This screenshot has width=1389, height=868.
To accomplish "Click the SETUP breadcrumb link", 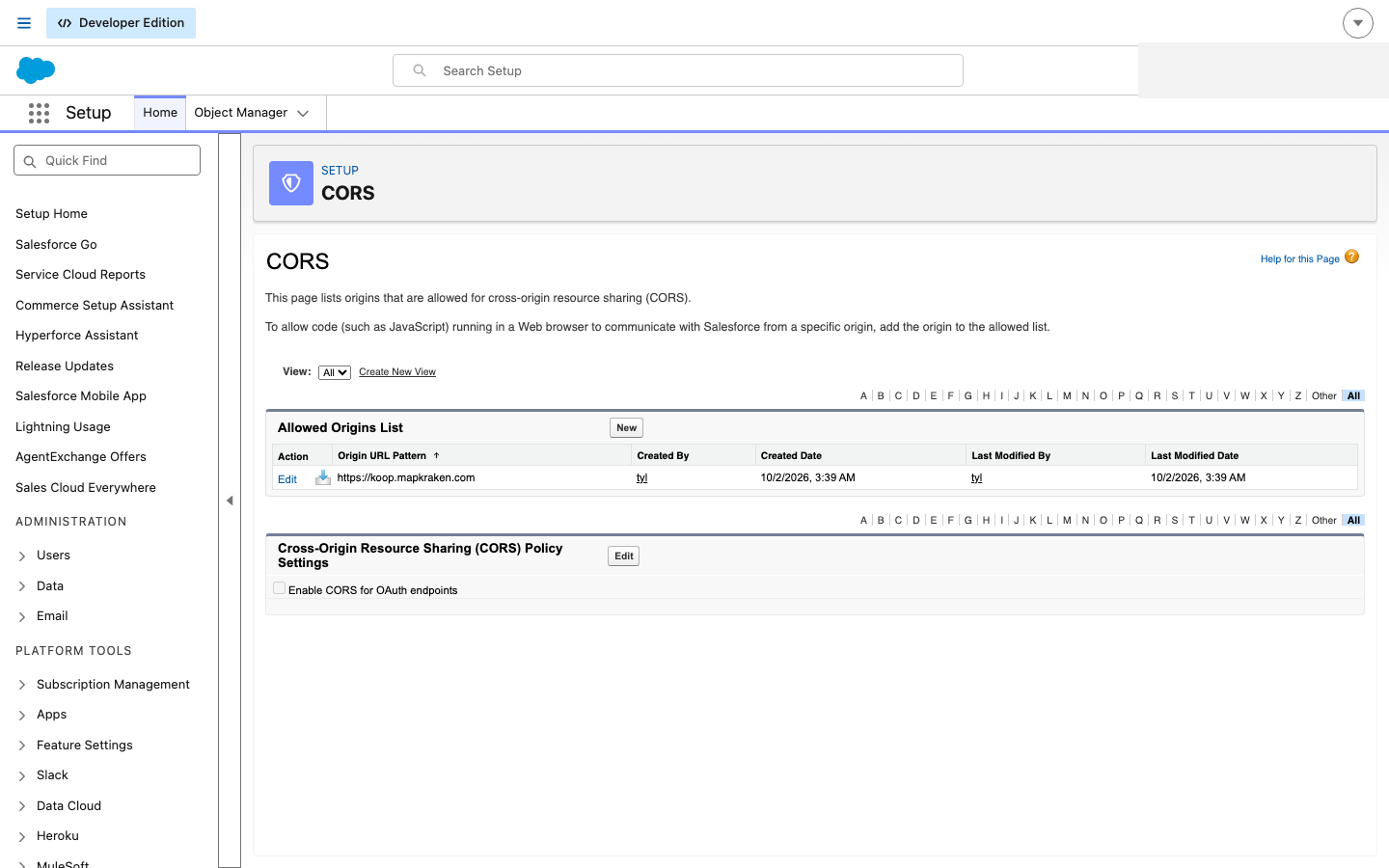I will click(340, 171).
